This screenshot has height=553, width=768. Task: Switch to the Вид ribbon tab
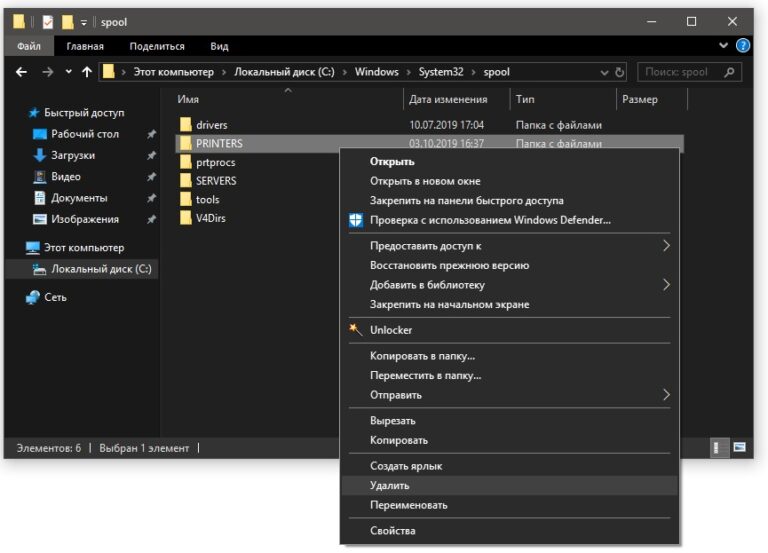[219, 46]
